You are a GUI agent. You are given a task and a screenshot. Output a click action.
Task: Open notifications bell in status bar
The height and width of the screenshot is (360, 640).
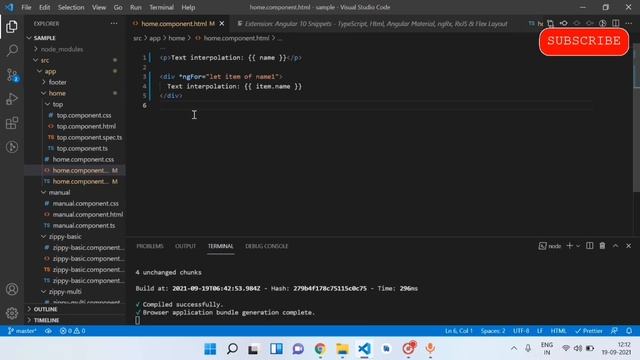point(629,331)
